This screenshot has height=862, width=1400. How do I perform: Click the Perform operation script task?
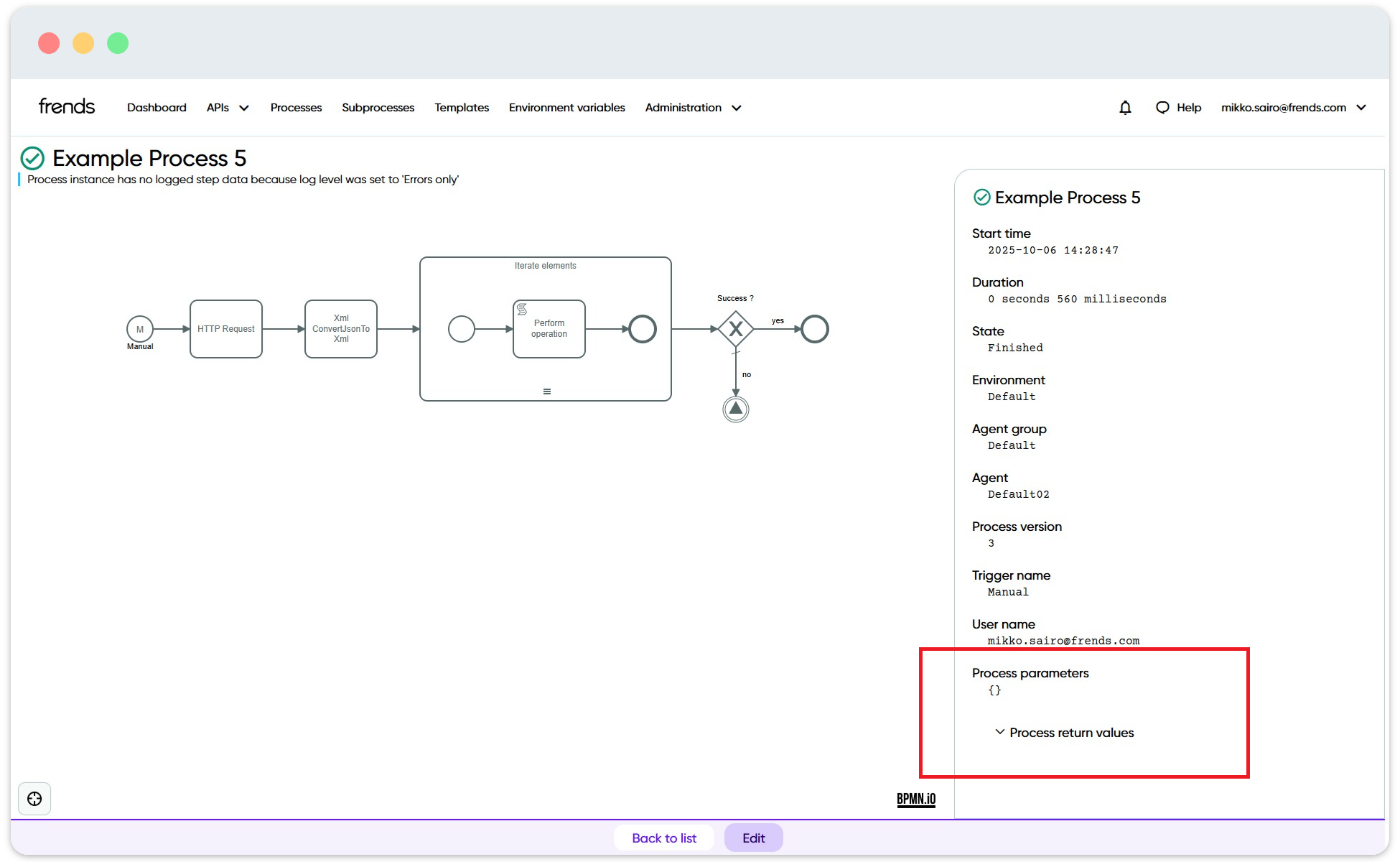click(x=549, y=329)
